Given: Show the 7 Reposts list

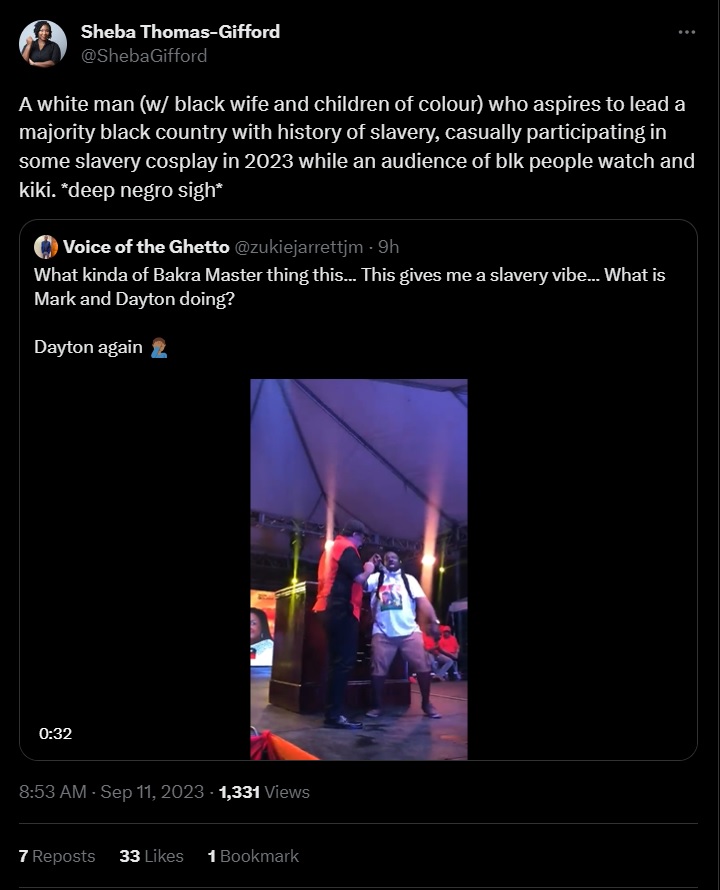Looking at the screenshot, I should [57, 856].
